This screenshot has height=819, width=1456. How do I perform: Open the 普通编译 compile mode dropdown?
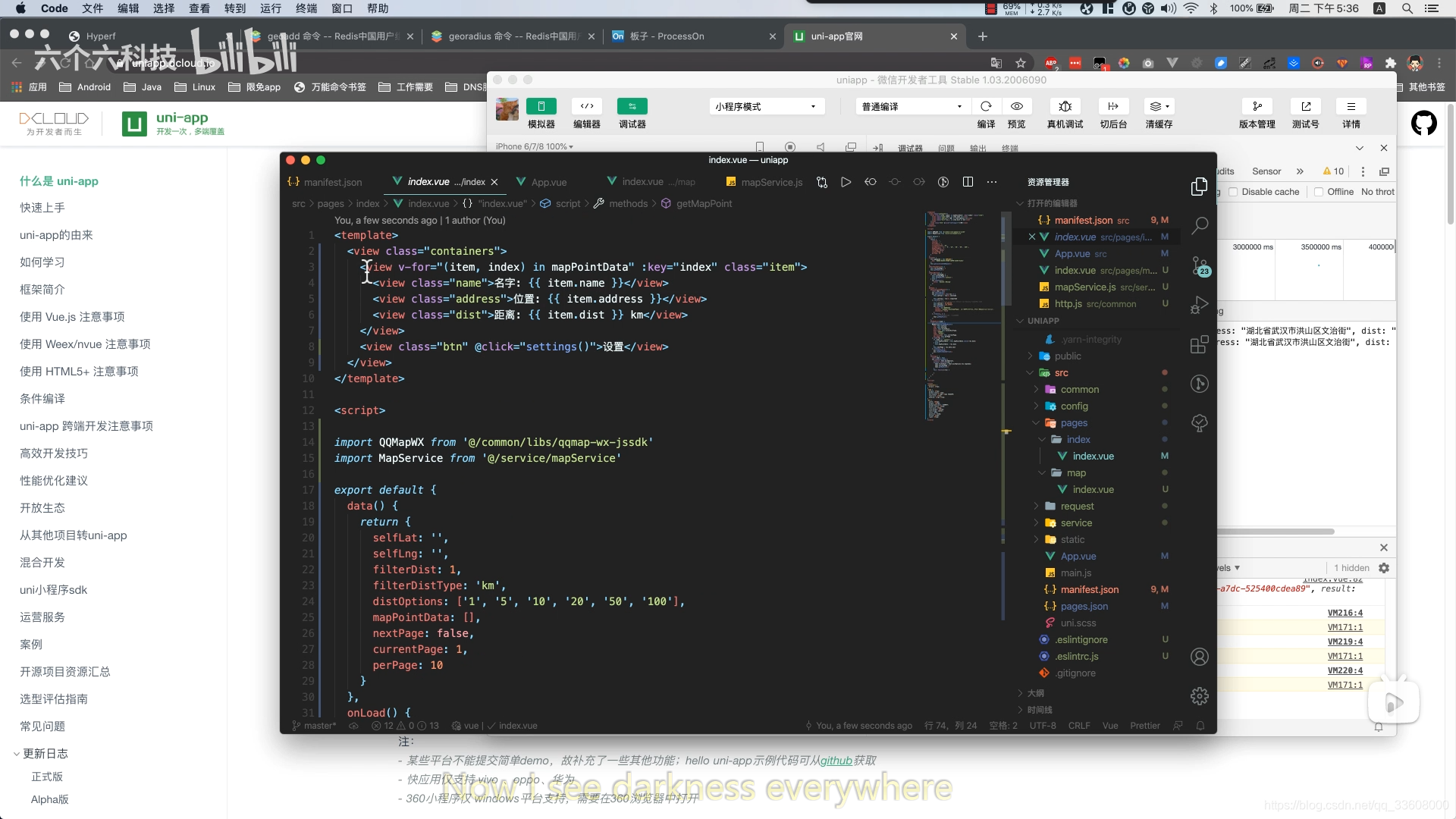(x=912, y=106)
